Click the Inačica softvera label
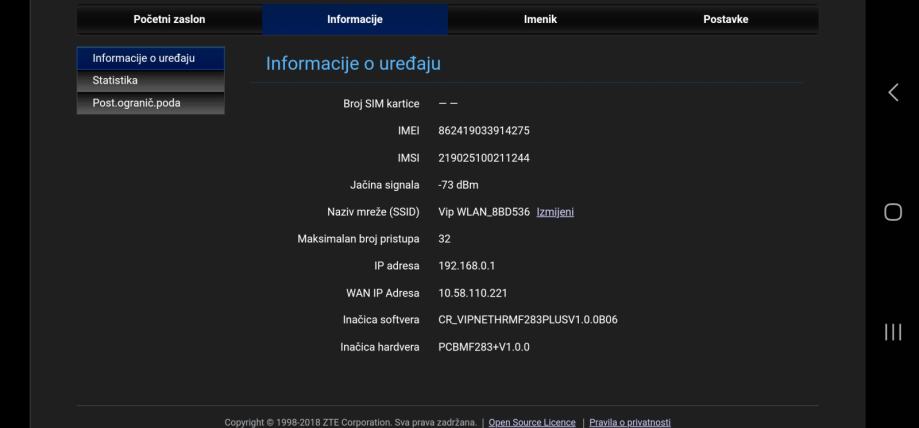The image size is (919, 428). (x=381, y=320)
